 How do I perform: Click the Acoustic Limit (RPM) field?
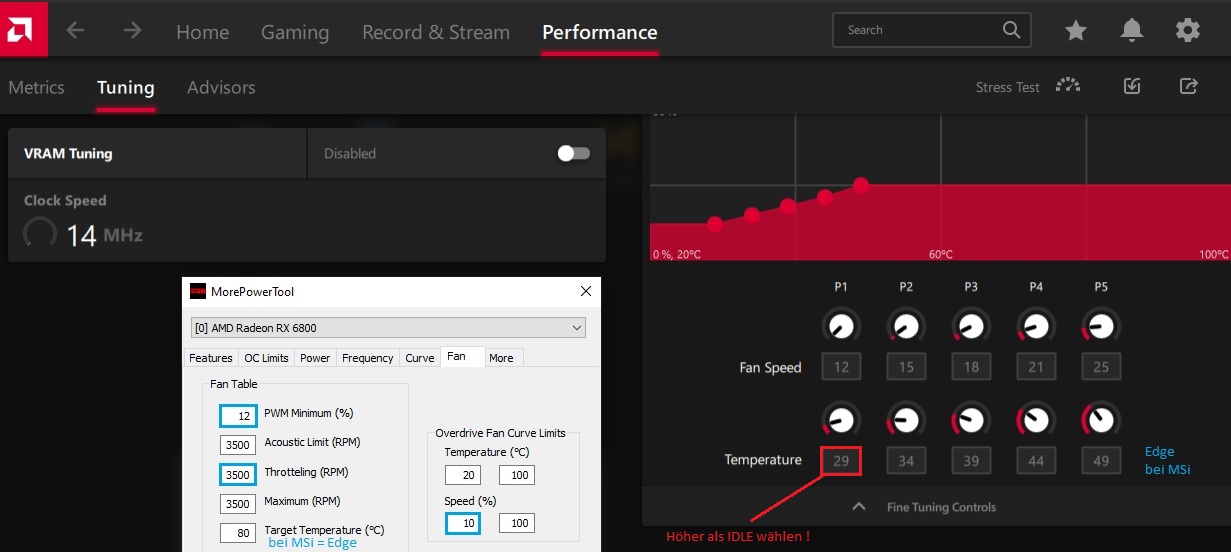(x=239, y=444)
